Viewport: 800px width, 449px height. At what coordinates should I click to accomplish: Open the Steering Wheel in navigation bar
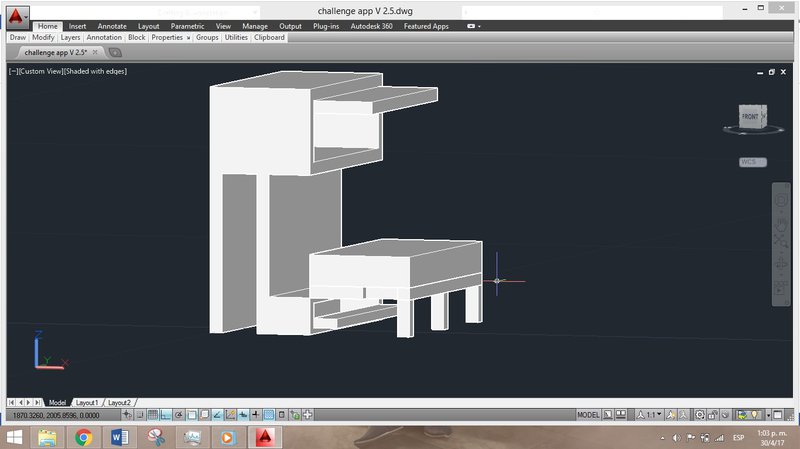point(782,199)
